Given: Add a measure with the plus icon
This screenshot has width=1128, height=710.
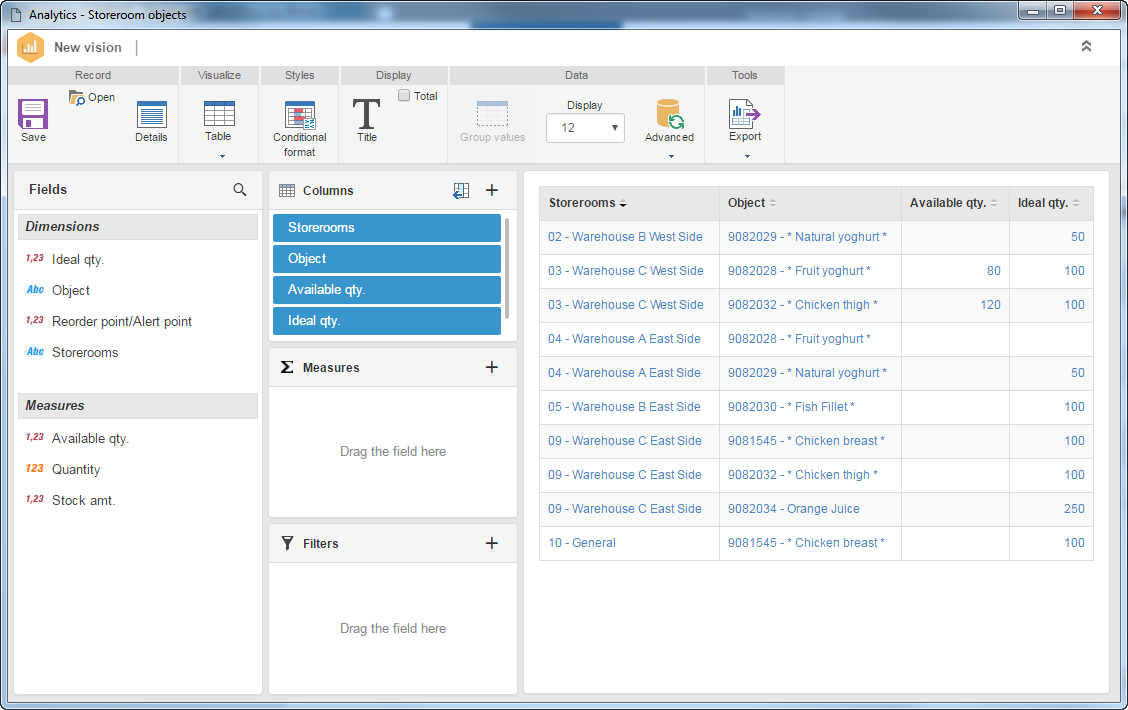Looking at the screenshot, I should pyautogui.click(x=491, y=367).
